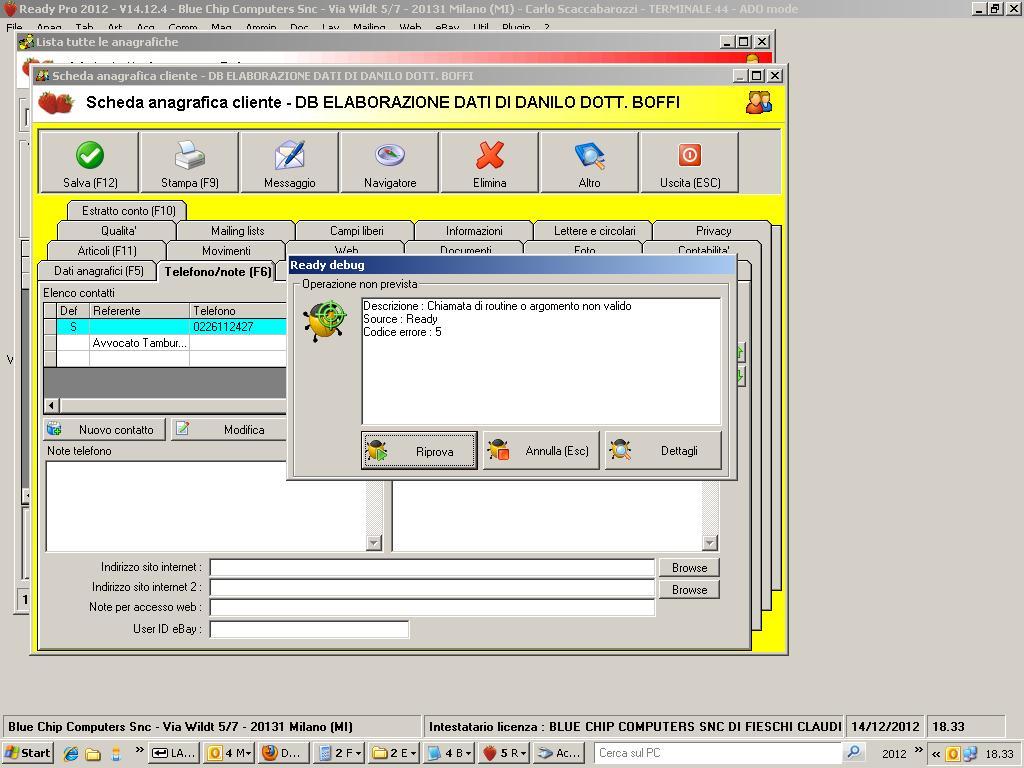Screen dimensions: 1024x768
Task: Open error Dettagli in Ready debug
Action: (663, 450)
